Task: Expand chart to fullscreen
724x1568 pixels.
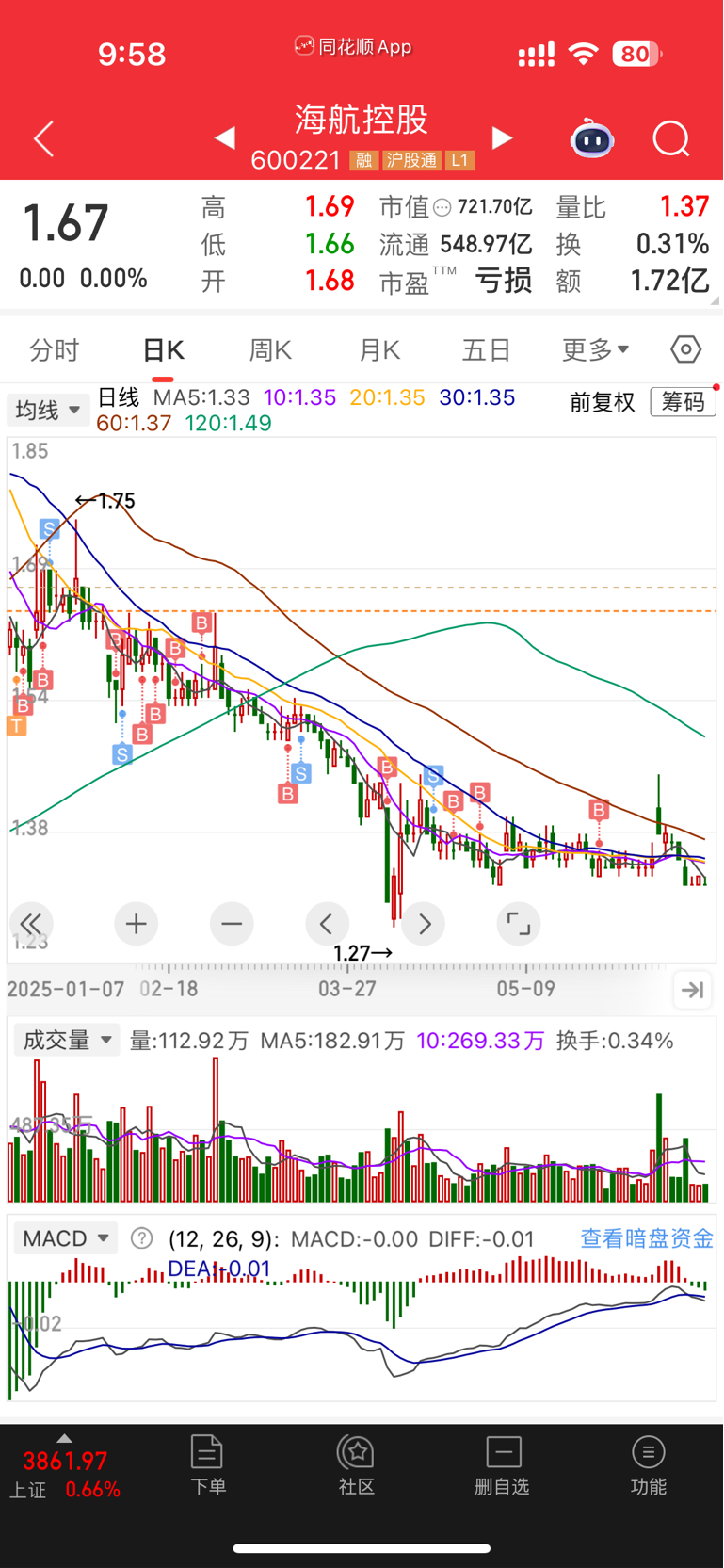Action: pyautogui.click(x=519, y=924)
